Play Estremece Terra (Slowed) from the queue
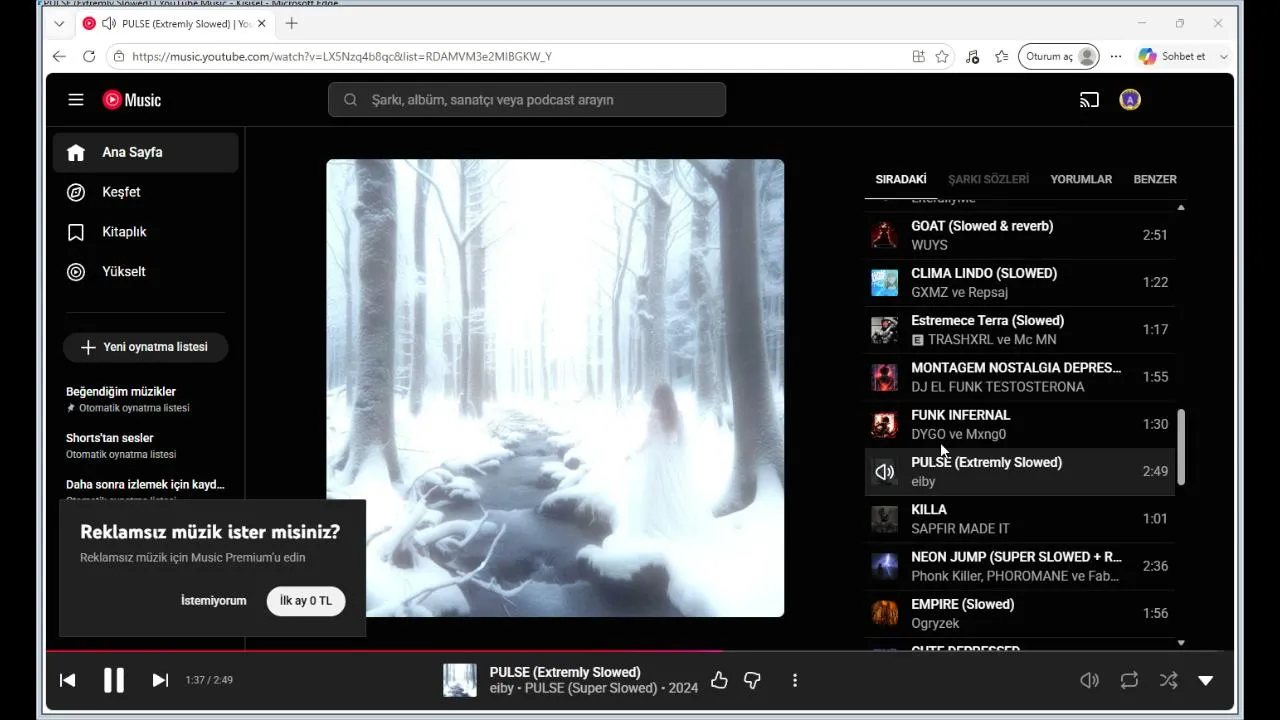 pos(1020,330)
